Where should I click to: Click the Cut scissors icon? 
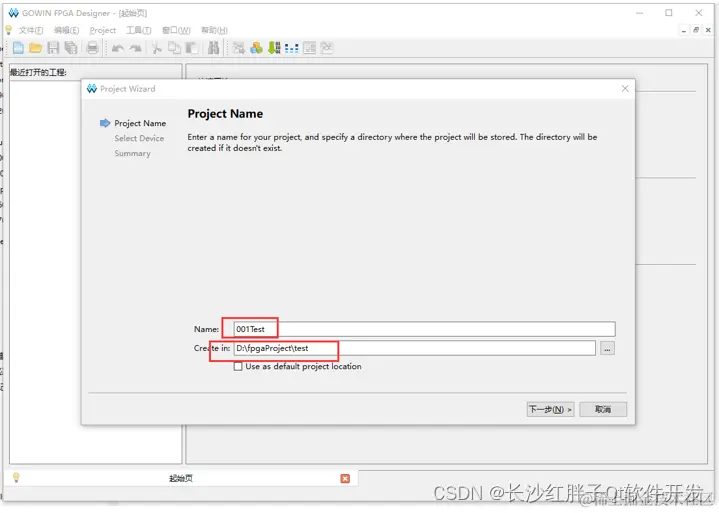pos(157,48)
